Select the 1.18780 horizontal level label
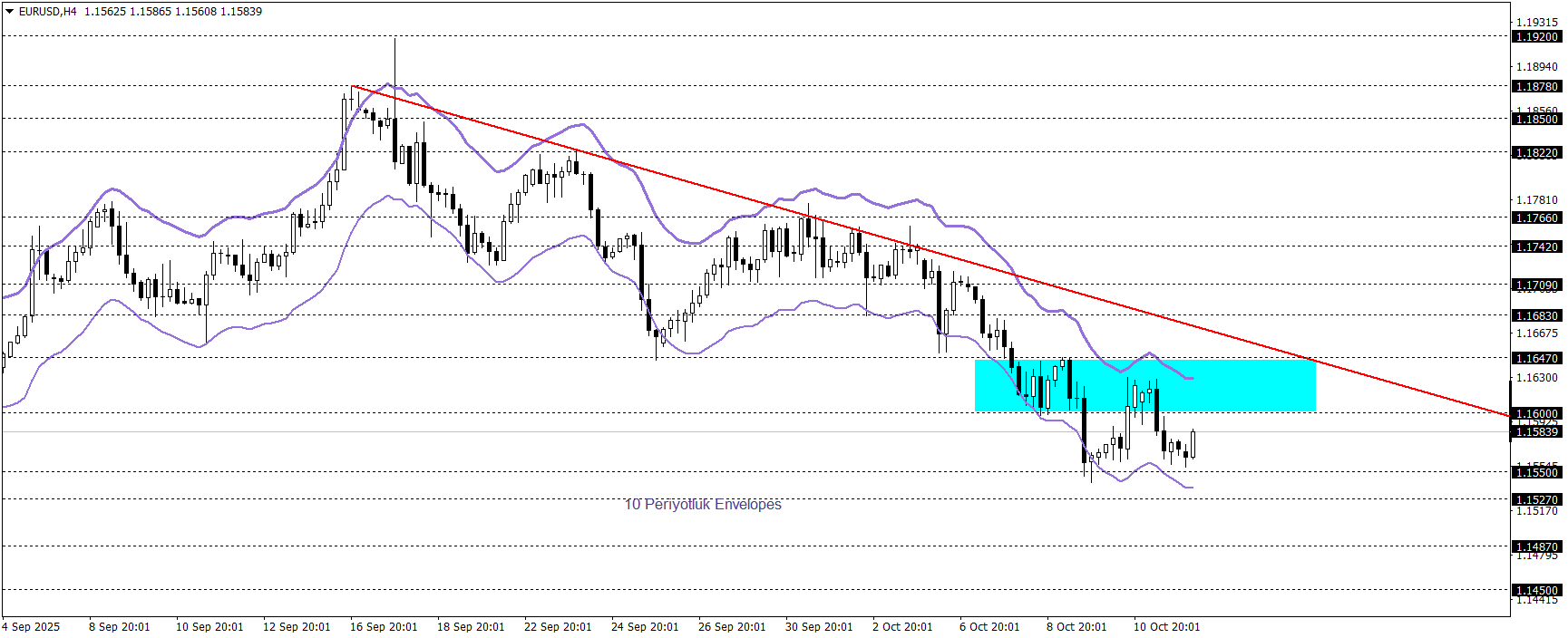The image size is (1568, 638). coord(1537,87)
